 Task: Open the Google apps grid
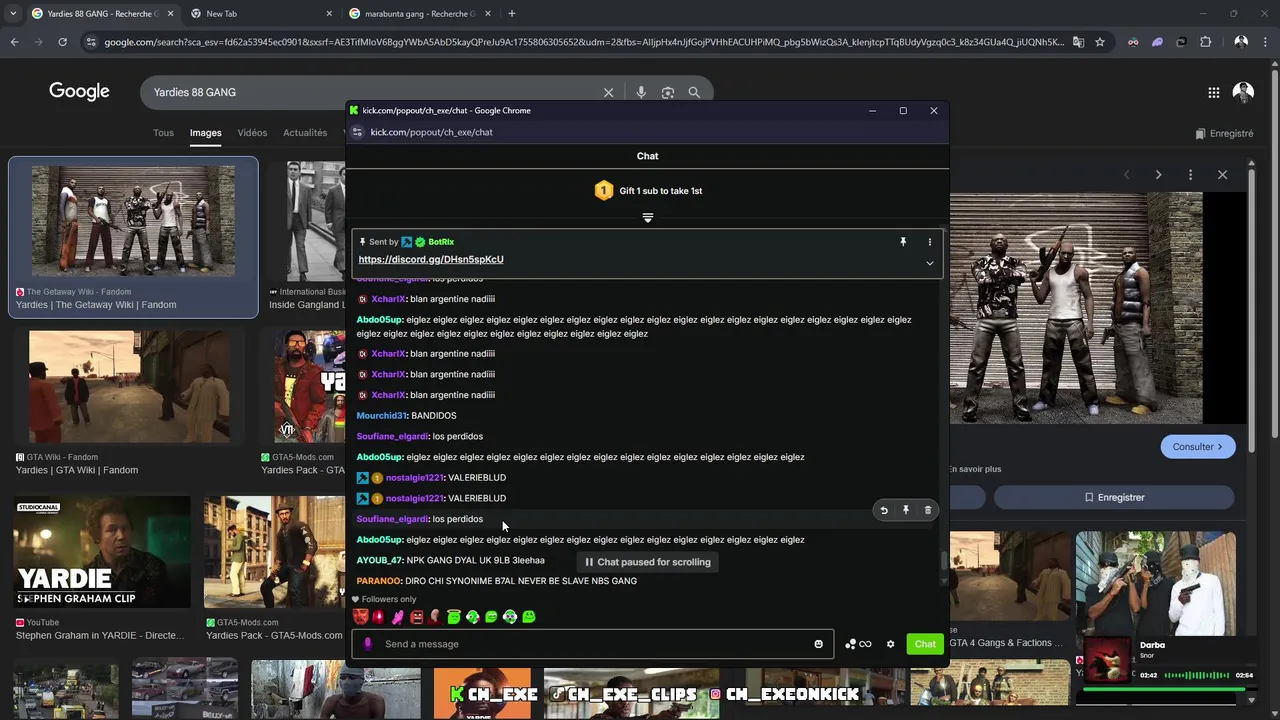[1213, 92]
